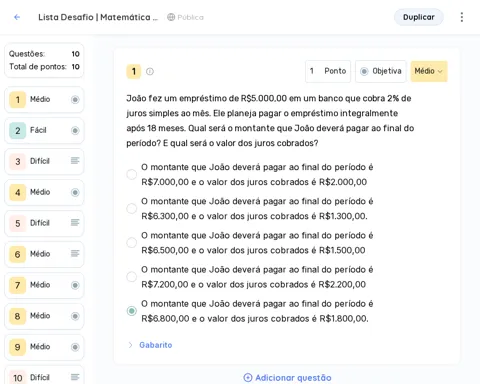This screenshot has width=480, height=384.
Task: Click the Duplicar button
Action: (x=419, y=17)
